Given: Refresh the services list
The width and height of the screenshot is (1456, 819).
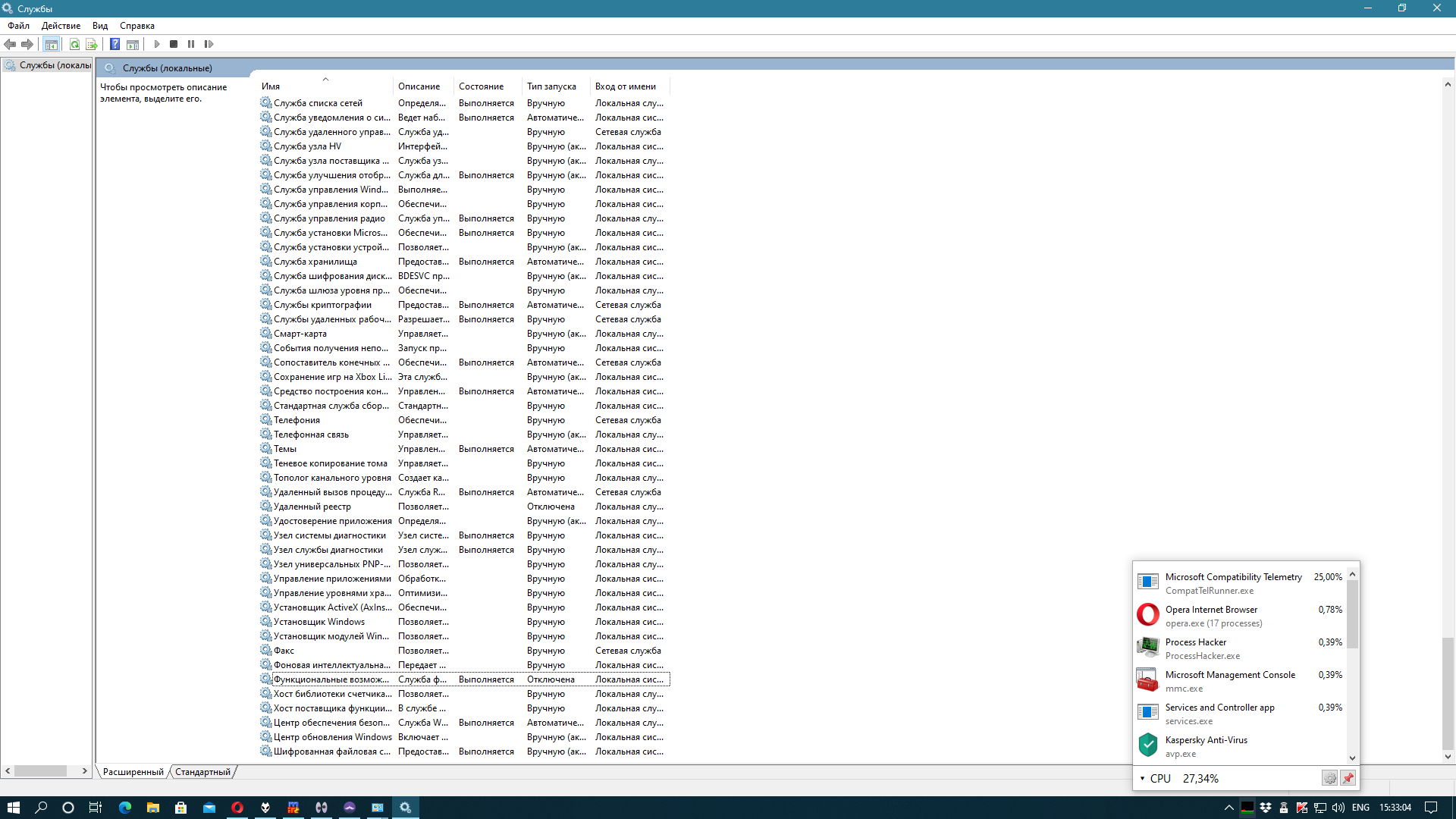Looking at the screenshot, I should (74, 44).
